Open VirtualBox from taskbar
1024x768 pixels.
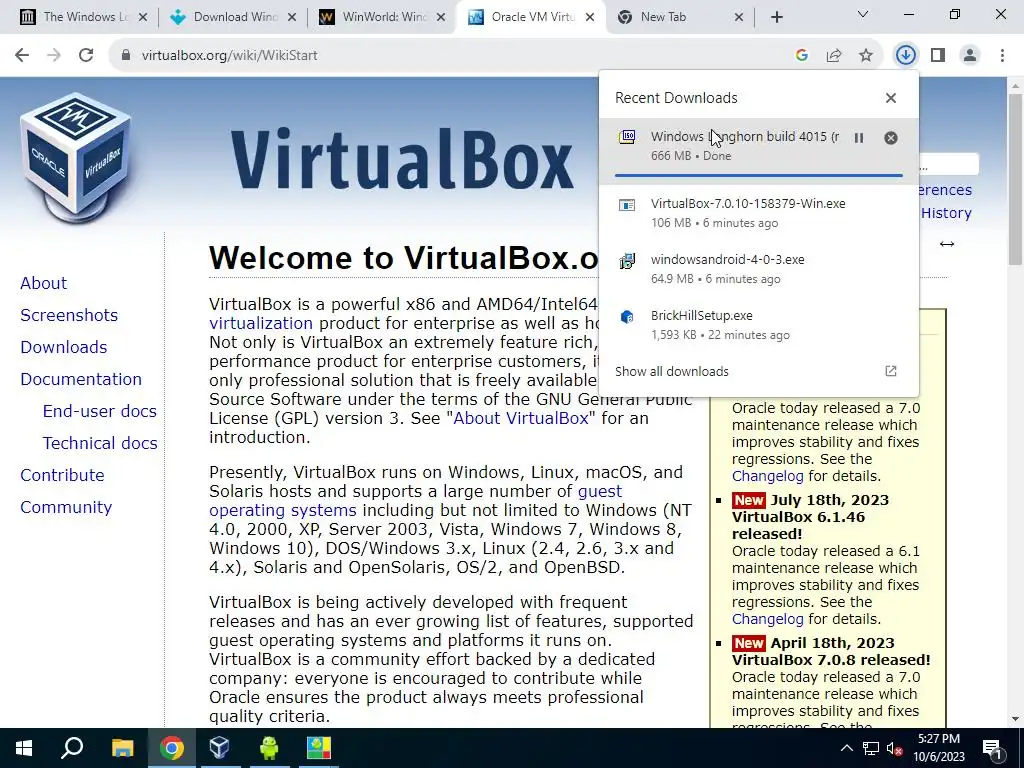[x=219, y=748]
